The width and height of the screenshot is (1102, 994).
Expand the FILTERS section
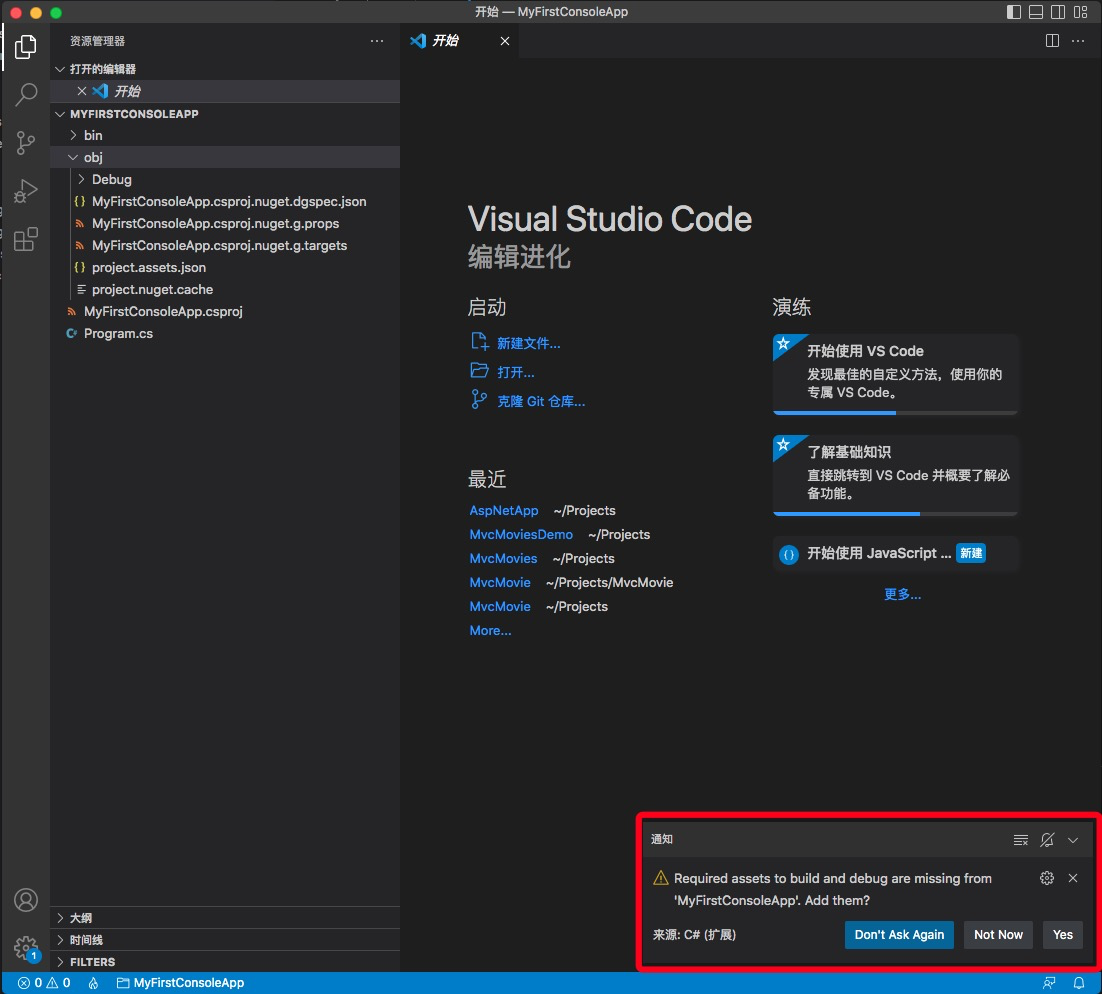225,962
